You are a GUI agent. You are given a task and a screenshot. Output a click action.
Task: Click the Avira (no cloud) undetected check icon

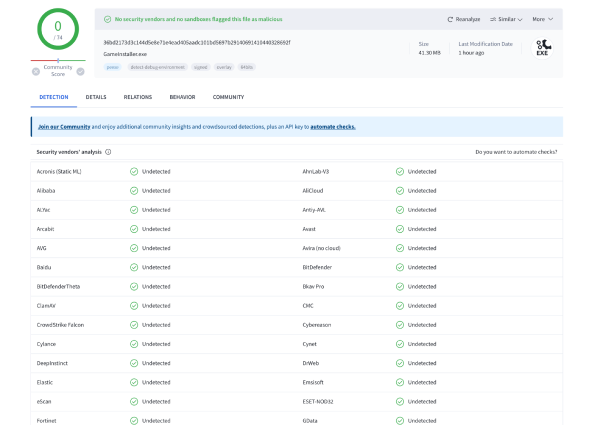pos(400,248)
